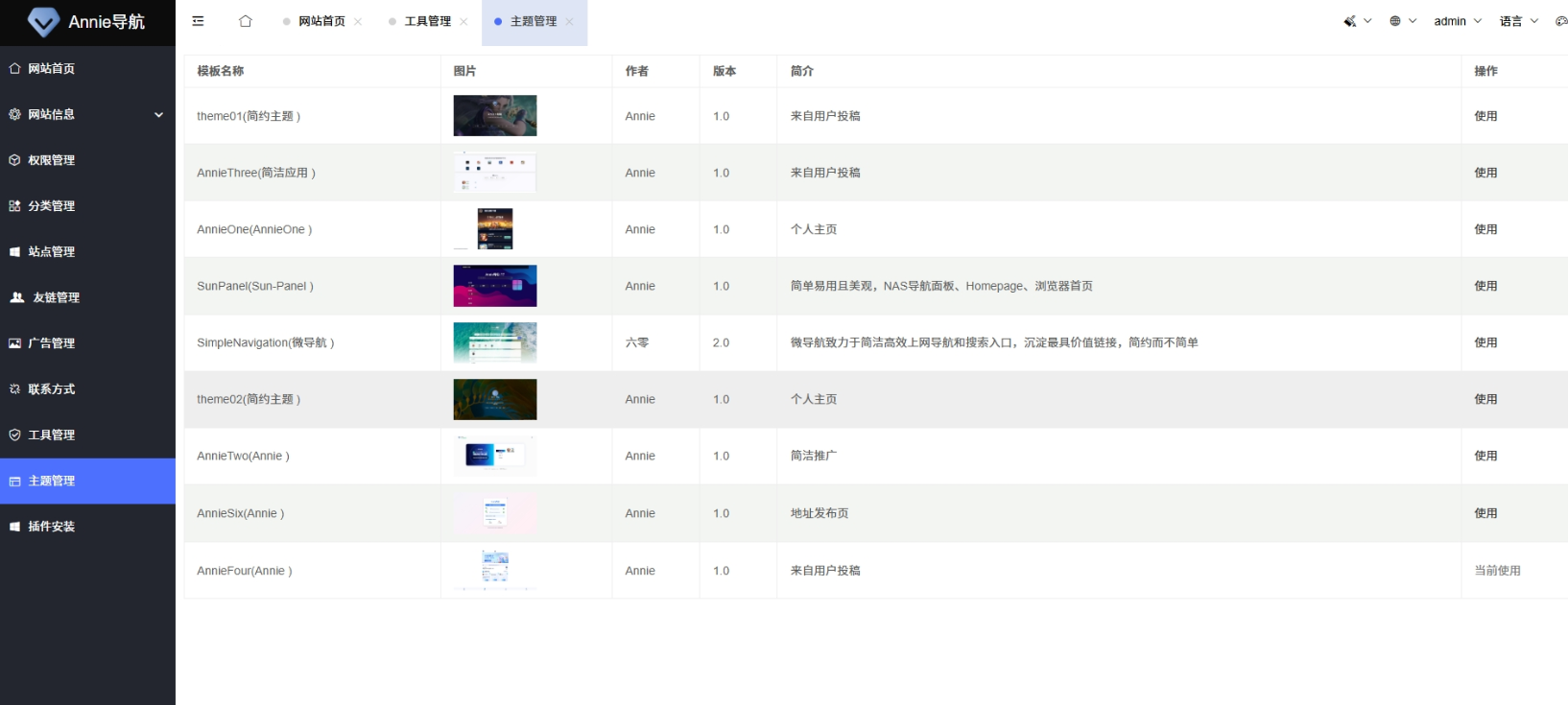This screenshot has height=705, width=1568.
Task: Switch to the 网站首页 tab
Action: tap(321, 21)
